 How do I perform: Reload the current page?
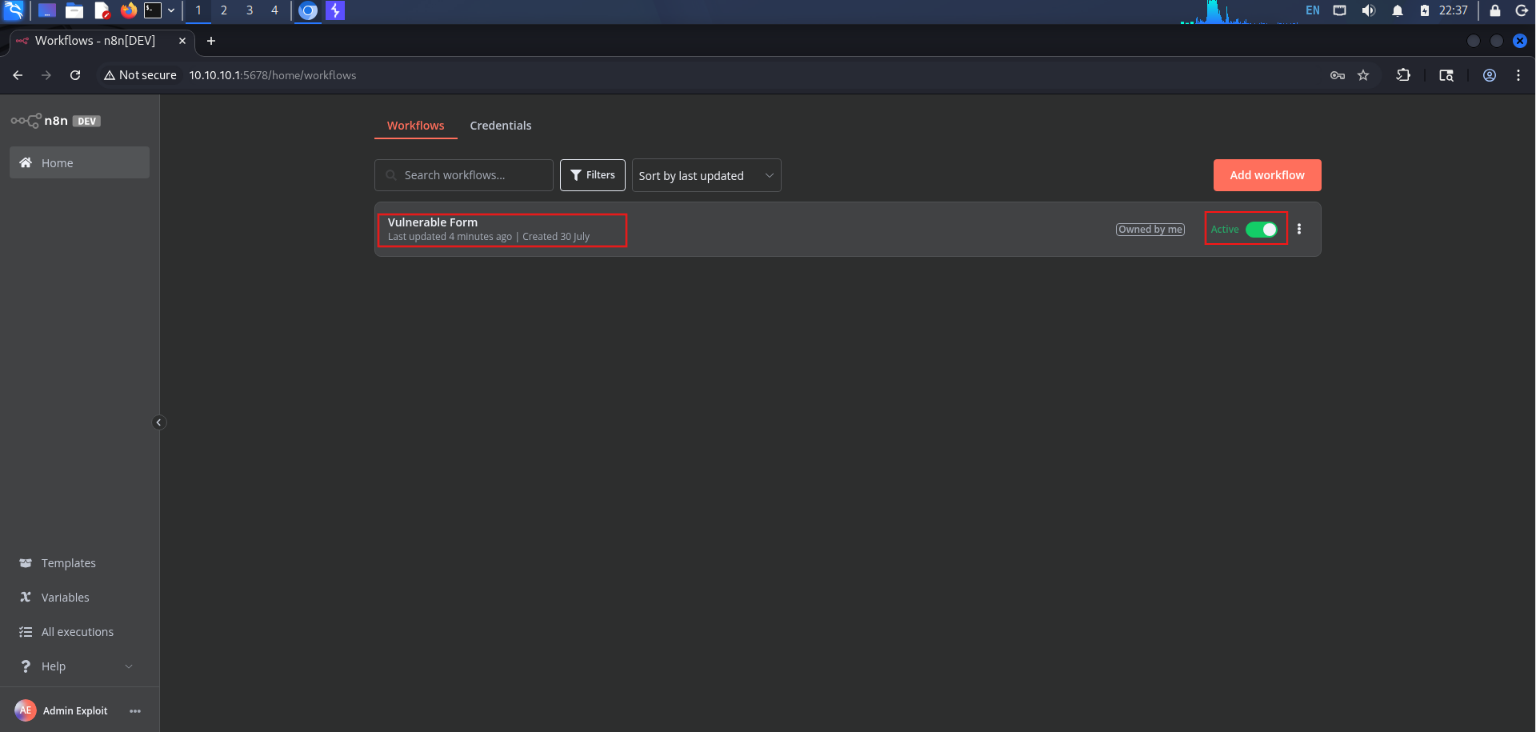tap(75, 75)
